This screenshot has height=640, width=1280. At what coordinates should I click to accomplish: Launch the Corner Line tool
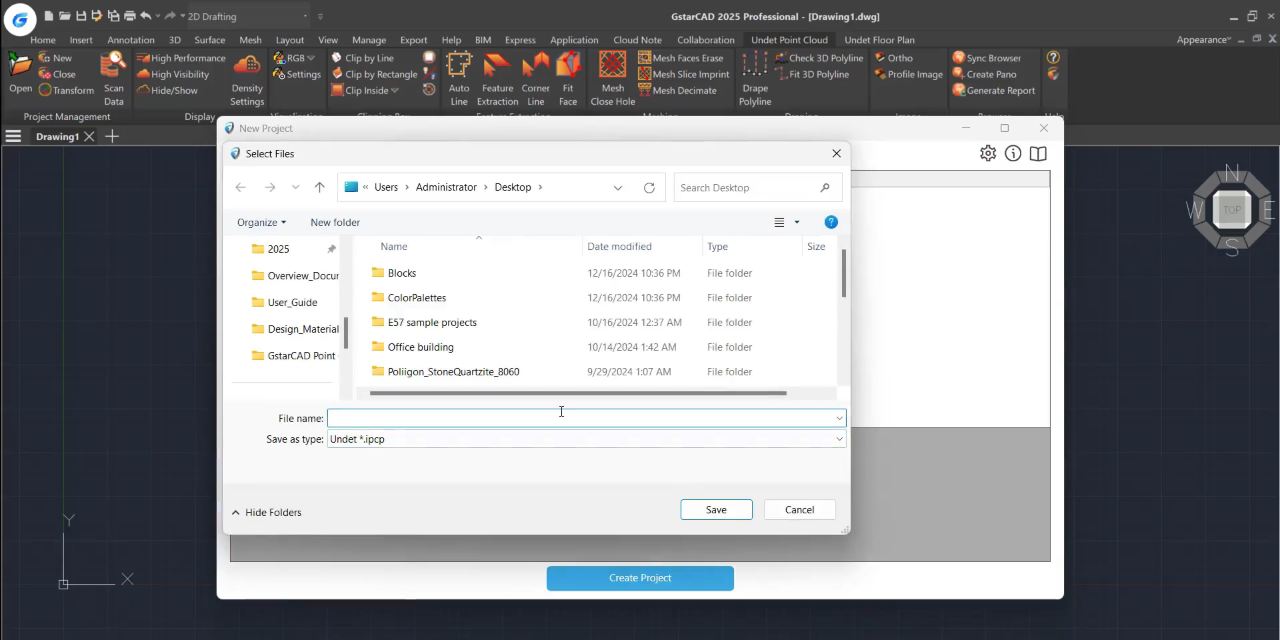pyautogui.click(x=536, y=79)
